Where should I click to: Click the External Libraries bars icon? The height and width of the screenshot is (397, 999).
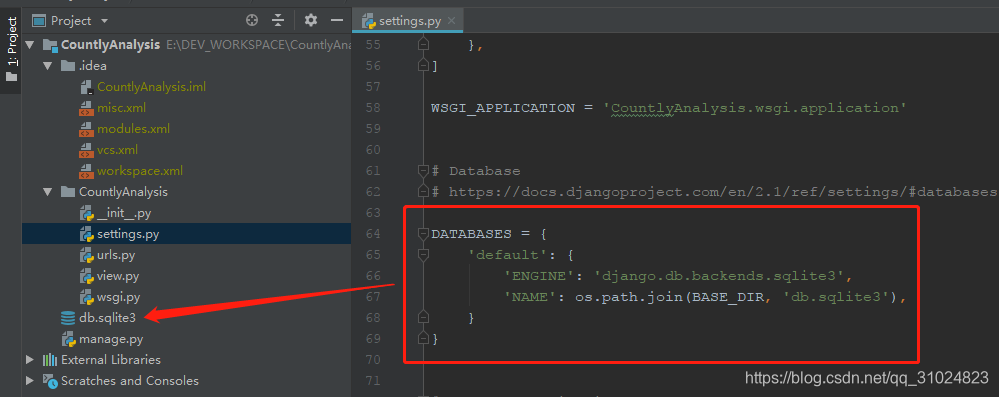click(x=50, y=360)
